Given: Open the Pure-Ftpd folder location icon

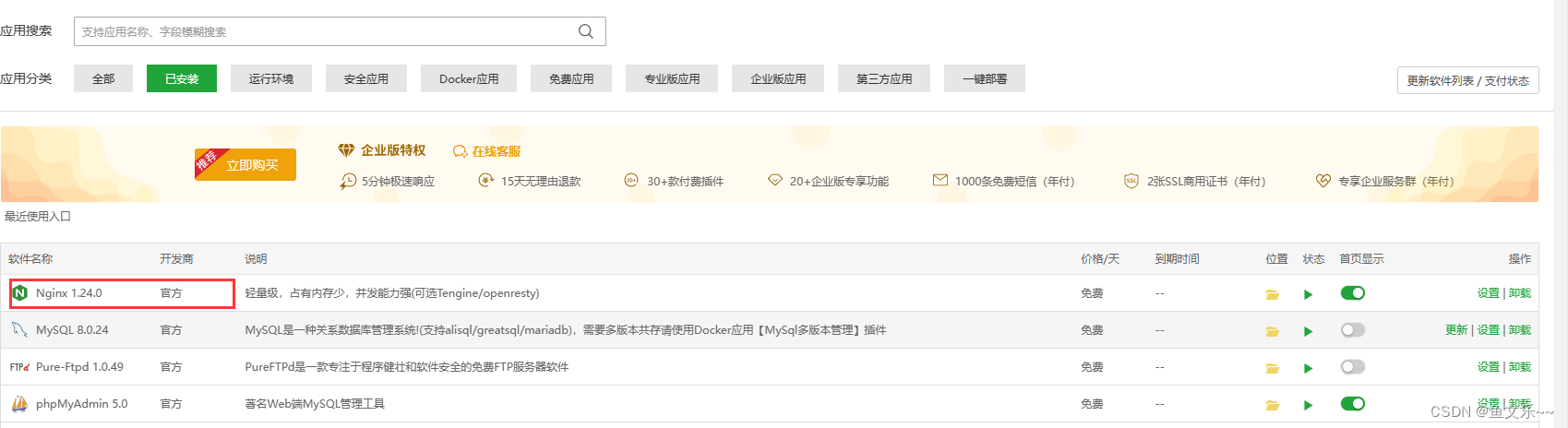Looking at the screenshot, I should tap(1273, 368).
